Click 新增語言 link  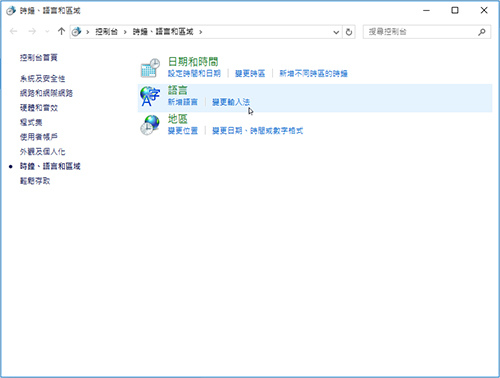[x=183, y=102]
